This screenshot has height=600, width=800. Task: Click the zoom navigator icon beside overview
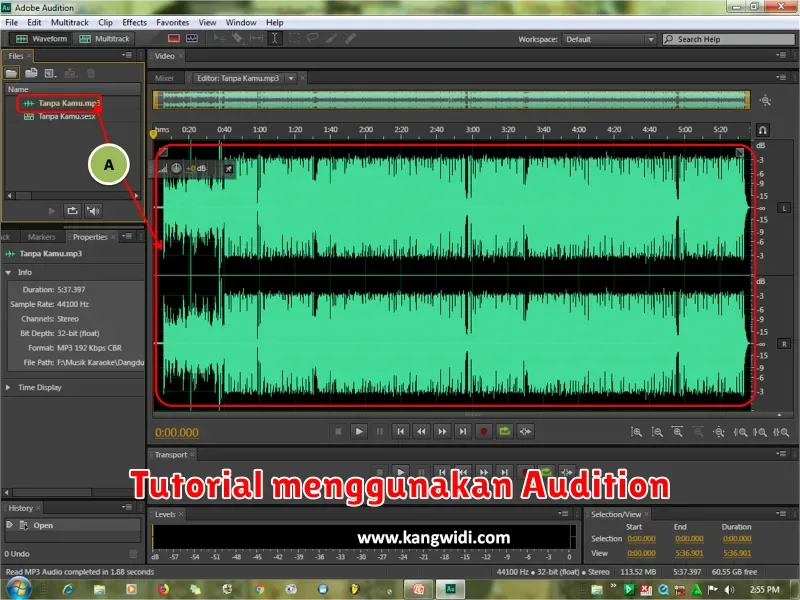pos(765,101)
